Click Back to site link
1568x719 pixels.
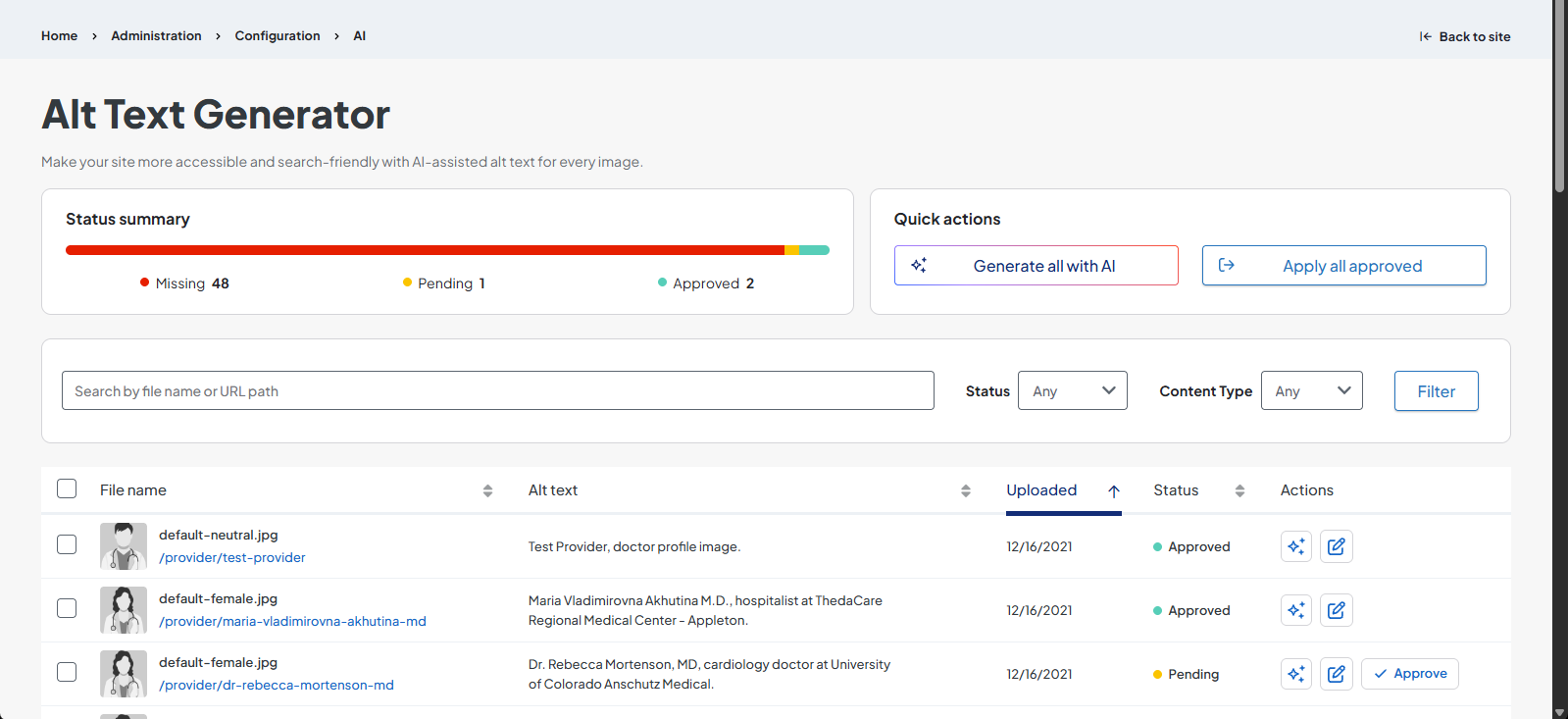click(1465, 36)
